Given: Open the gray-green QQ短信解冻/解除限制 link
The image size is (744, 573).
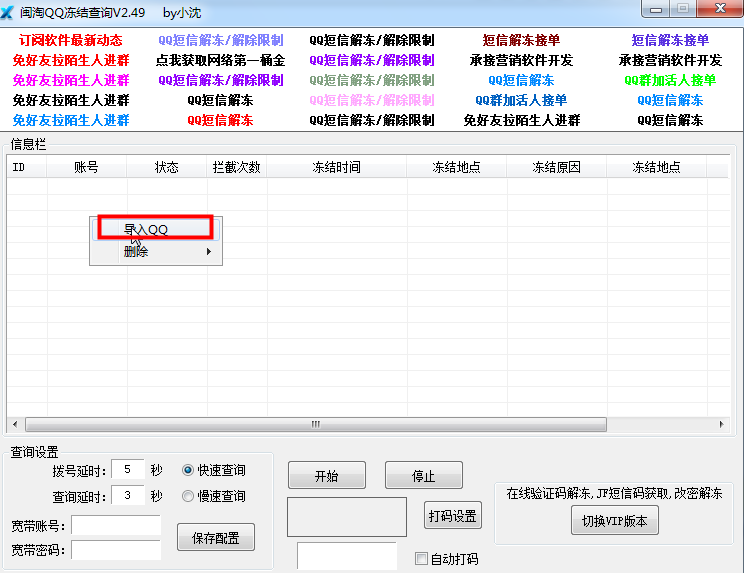Looking at the screenshot, I should tap(372, 80).
